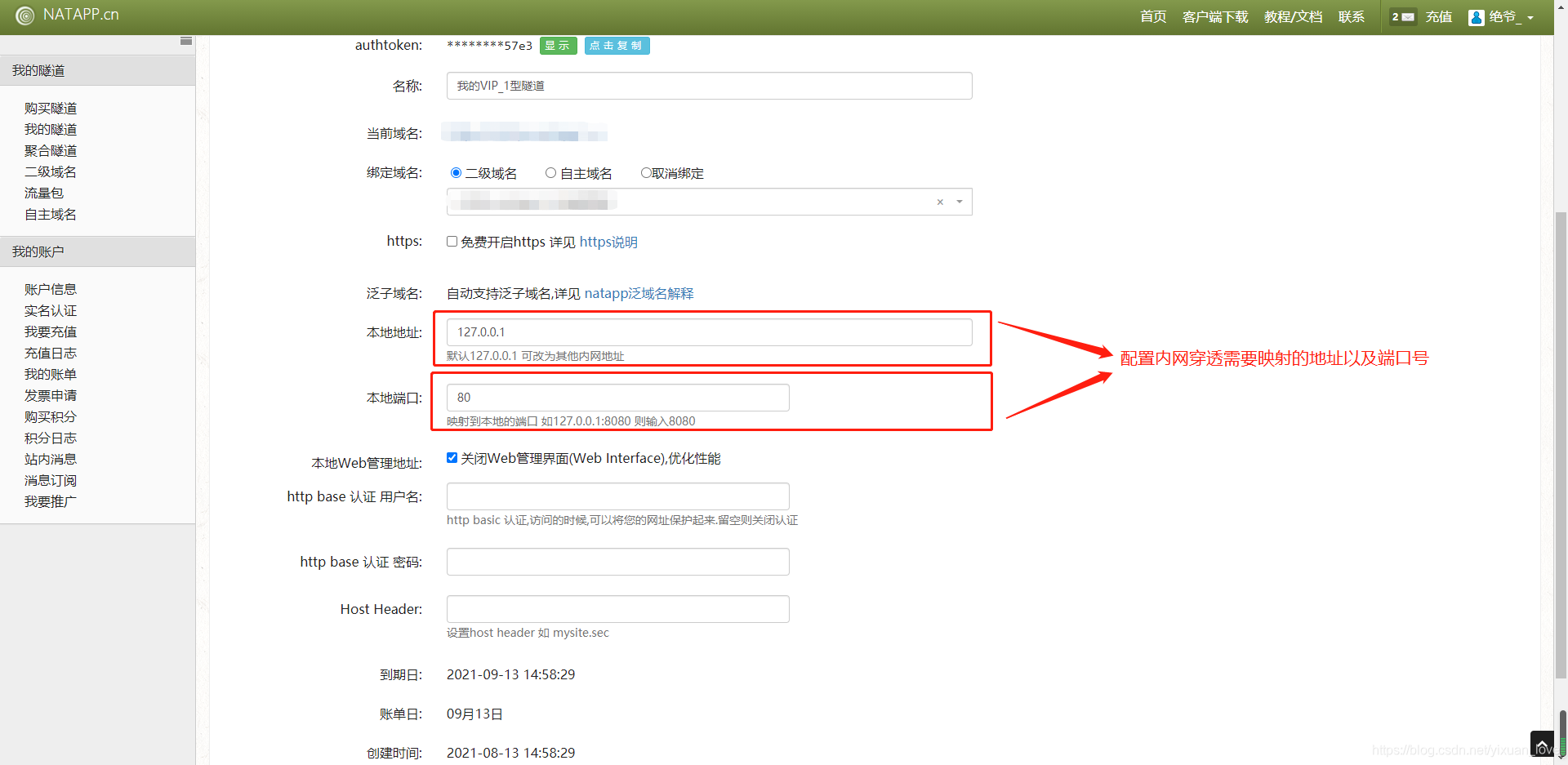The width and height of the screenshot is (1568, 765).
Task: Open 发票申请 sidebar link
Action: (x=51, y=396)
